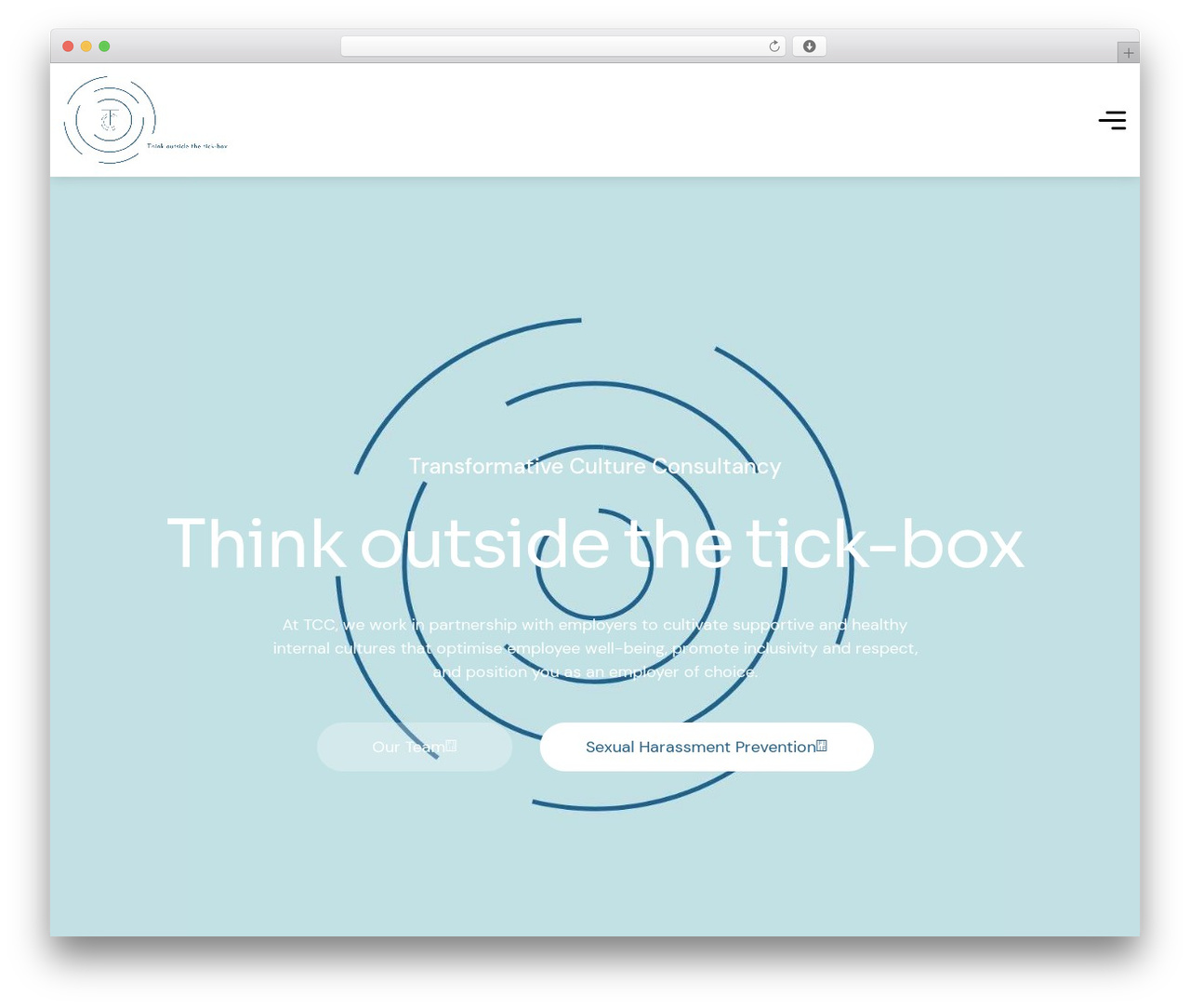Reload page with the refresh icon
The image size is (1190, 1008).
click(x=773, y=46)
